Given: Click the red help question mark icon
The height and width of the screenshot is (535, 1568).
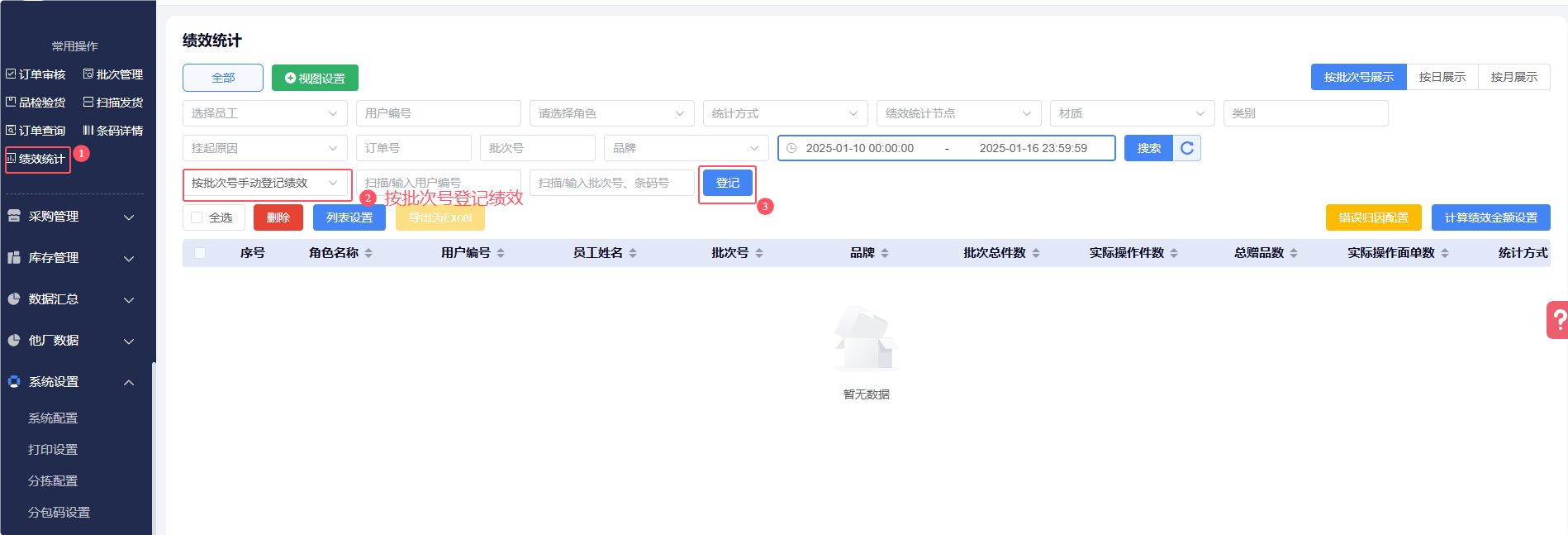Looking at the screenshot, I should point(1558,319).
